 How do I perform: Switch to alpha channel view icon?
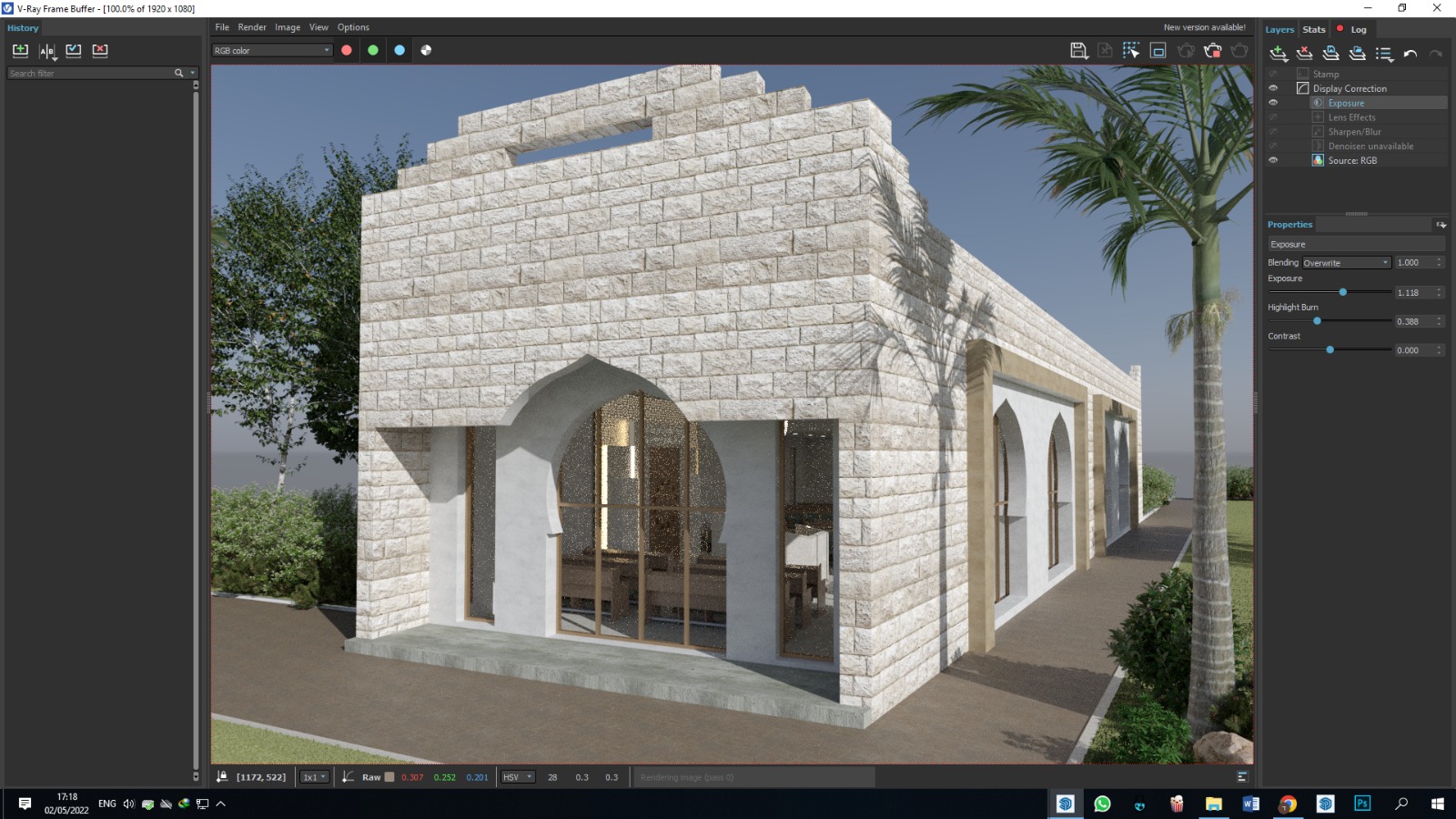pyautogui.click(x=426, y=50)
